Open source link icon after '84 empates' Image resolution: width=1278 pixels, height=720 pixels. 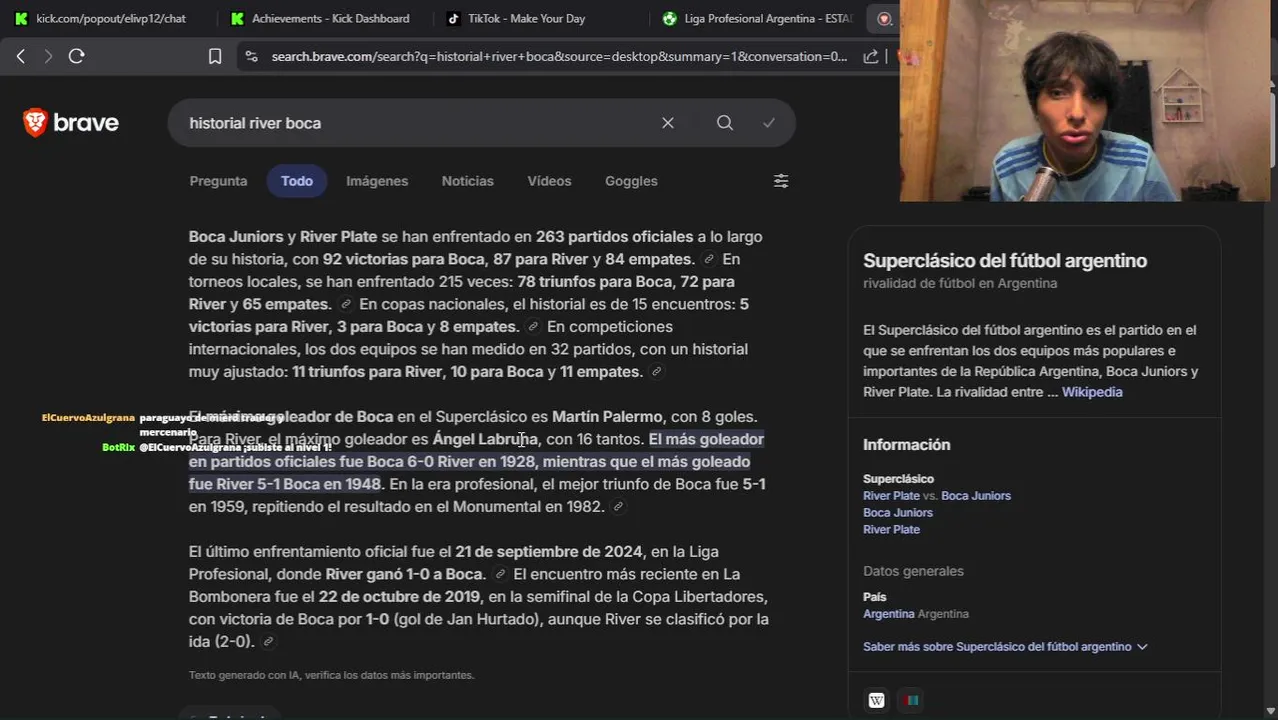coord(709,260)
